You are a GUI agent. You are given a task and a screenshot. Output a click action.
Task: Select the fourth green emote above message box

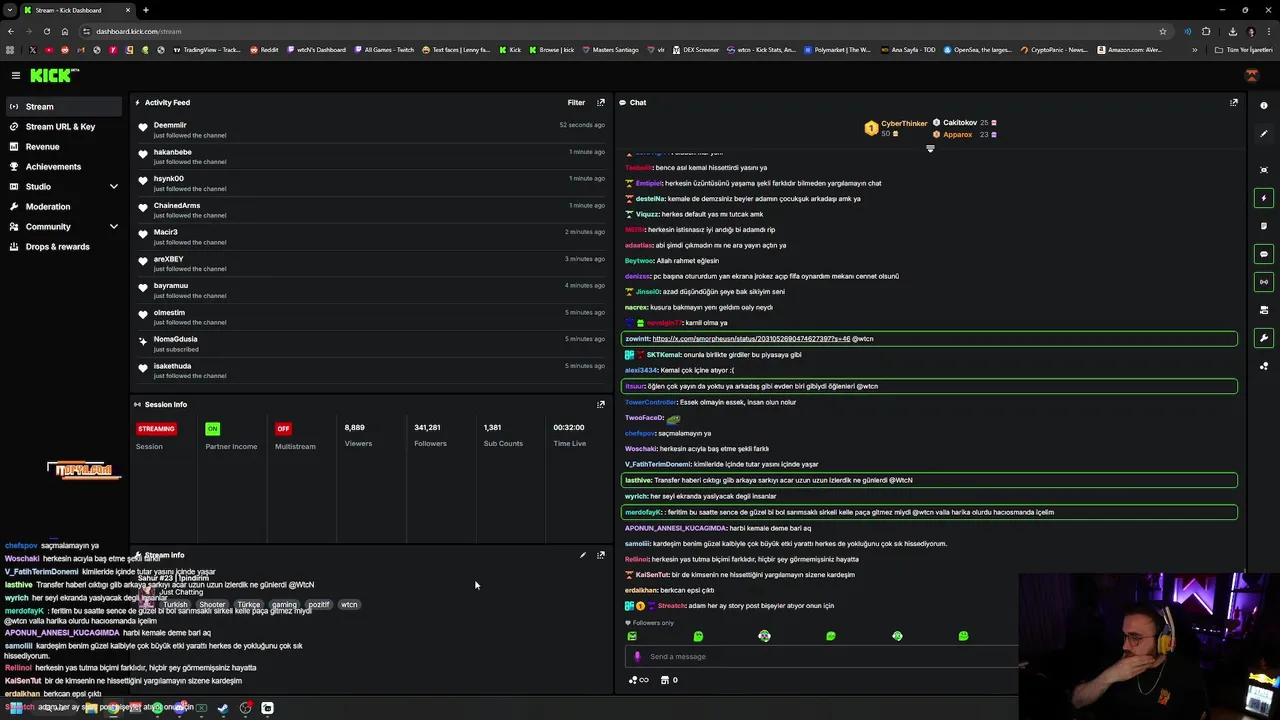click(x=830, y=636)
